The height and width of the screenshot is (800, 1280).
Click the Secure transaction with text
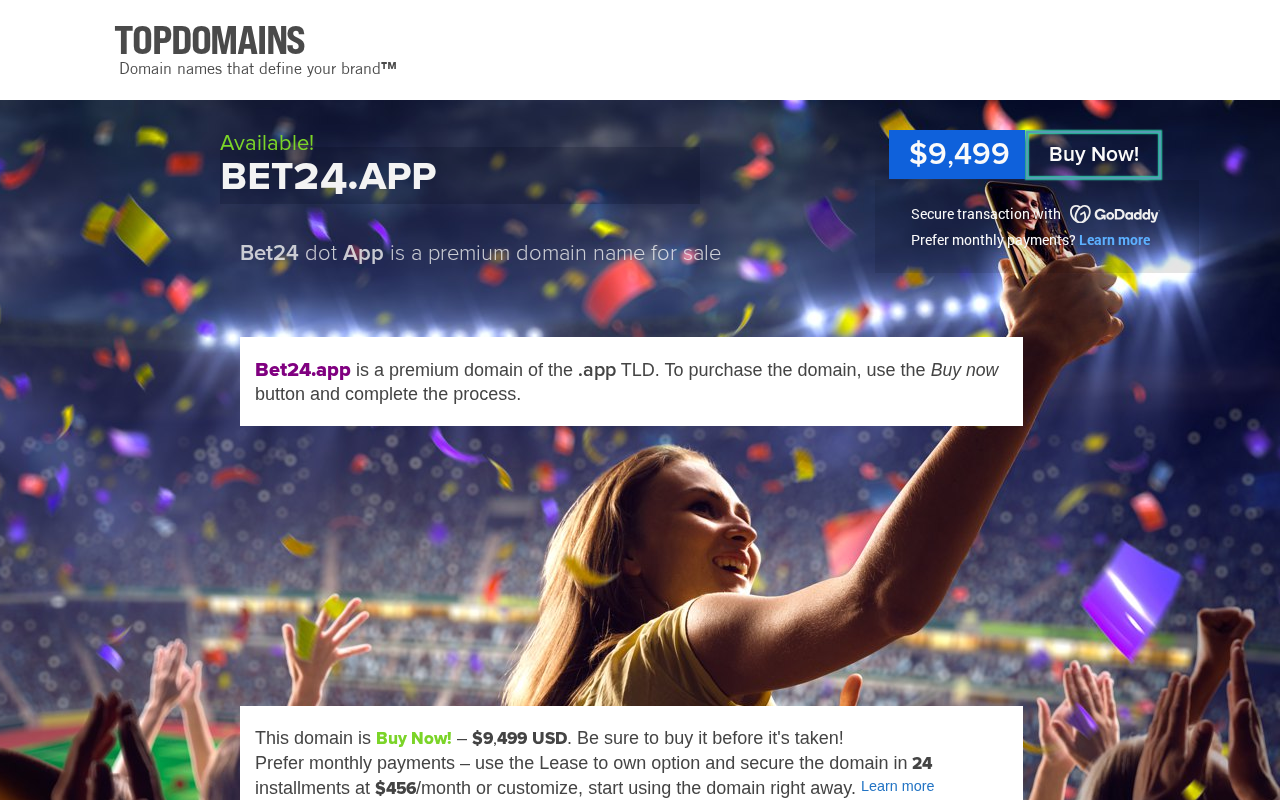[x=986, y=214]
